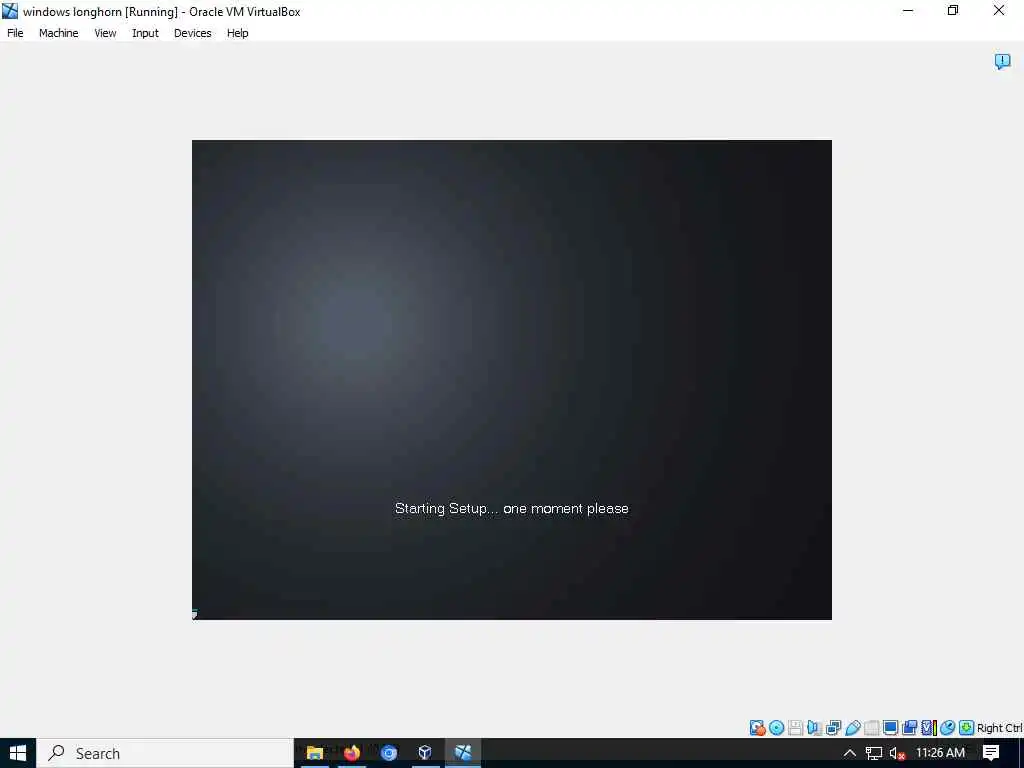Open the Help menu
The height and width of the screenshot is (768, 1024).
237,33
